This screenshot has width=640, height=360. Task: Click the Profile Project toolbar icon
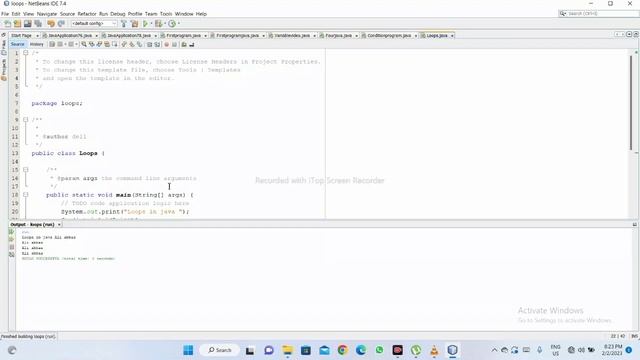tap(172, 24)
